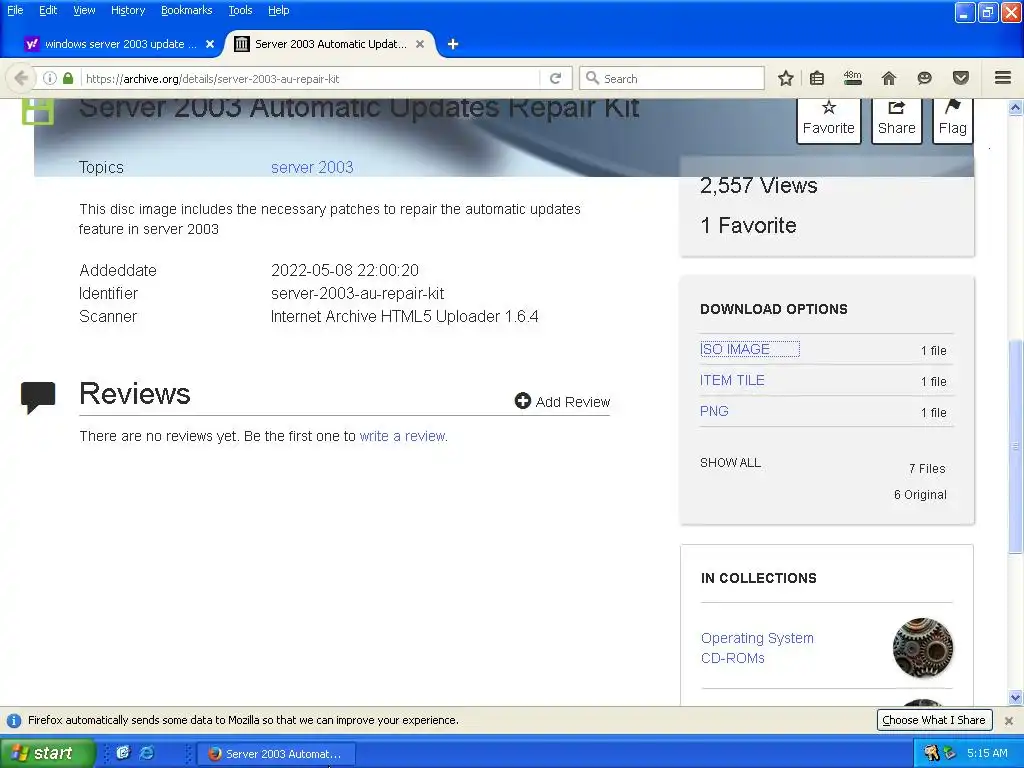Bookmark this page with the star icon
This screenshot has width=1024, height=768.
point(786,78)
